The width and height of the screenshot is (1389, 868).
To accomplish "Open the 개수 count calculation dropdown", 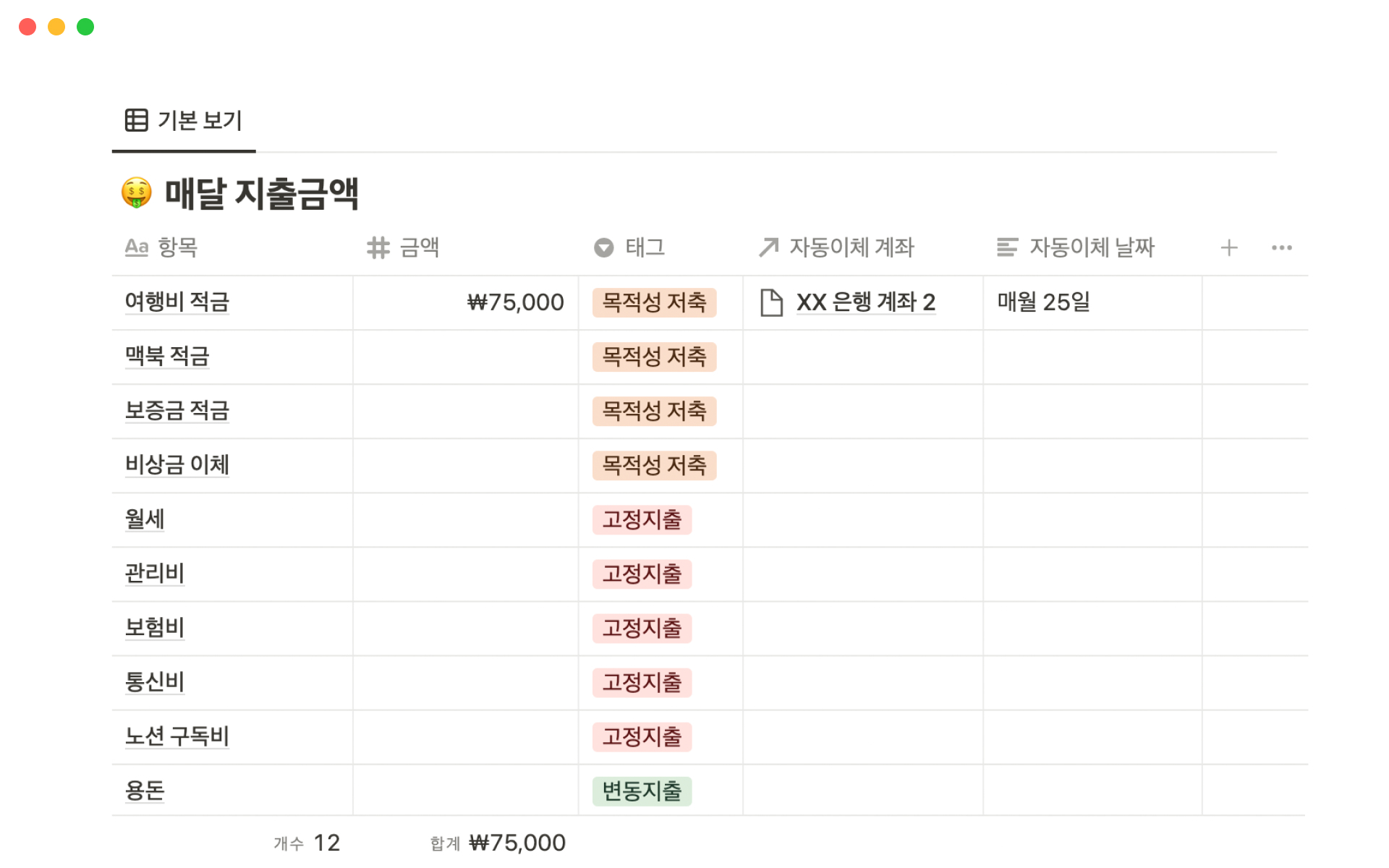I will coord(307,843).
